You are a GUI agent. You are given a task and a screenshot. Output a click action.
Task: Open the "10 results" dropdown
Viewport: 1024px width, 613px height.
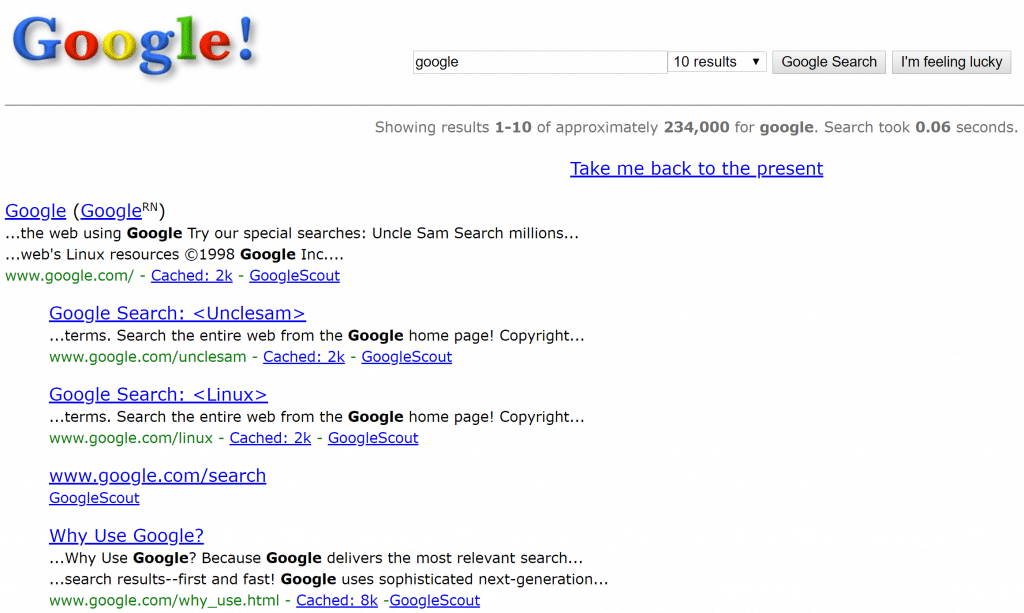click(716, 62)
